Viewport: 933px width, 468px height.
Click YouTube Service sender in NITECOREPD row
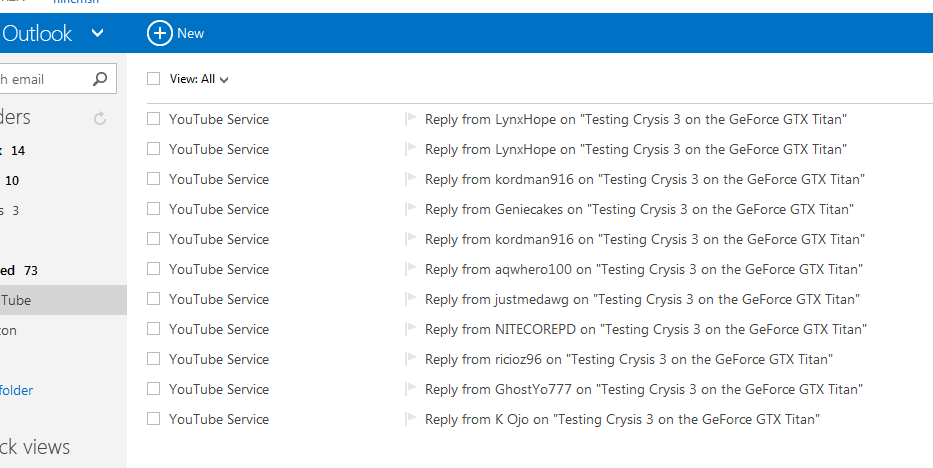point(219,329)
